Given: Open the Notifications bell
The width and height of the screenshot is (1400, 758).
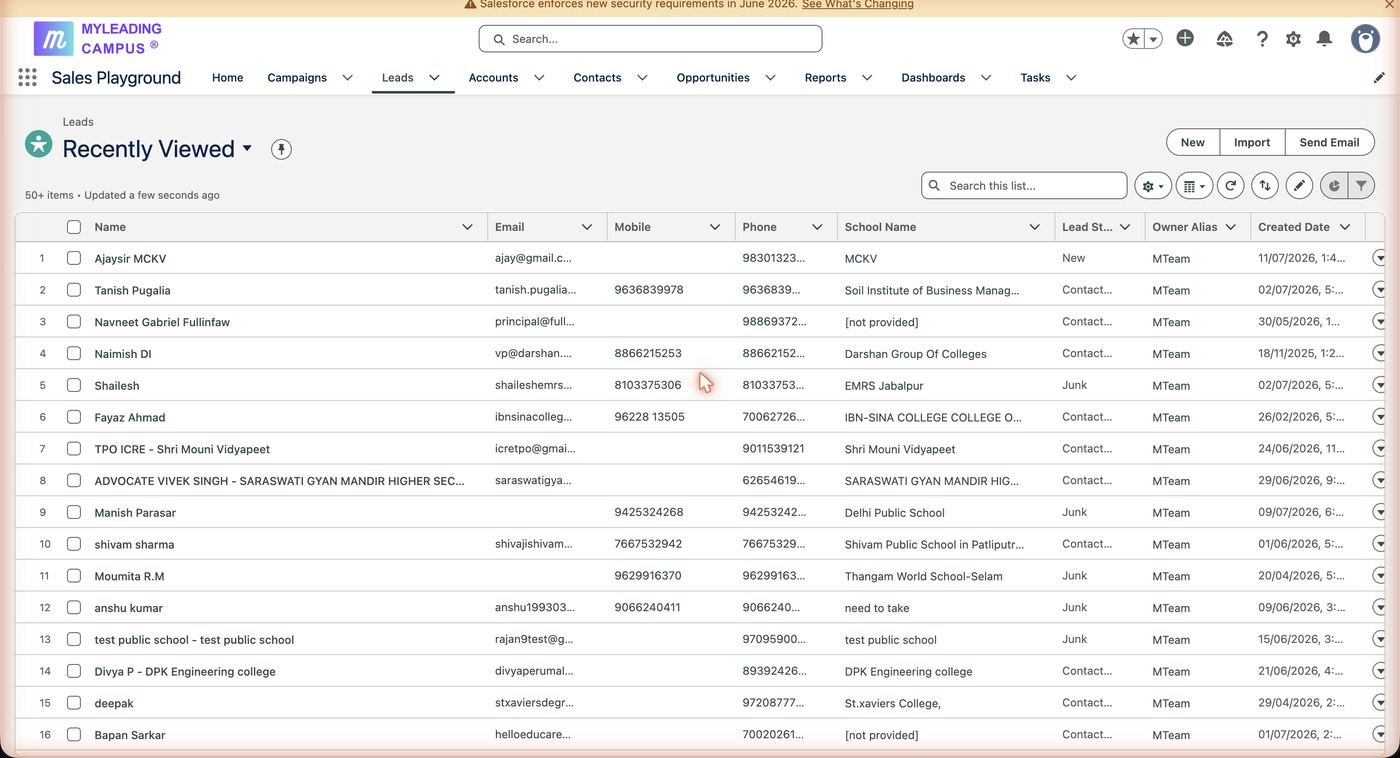Looking at the screenshot, I should point(1324,39).
